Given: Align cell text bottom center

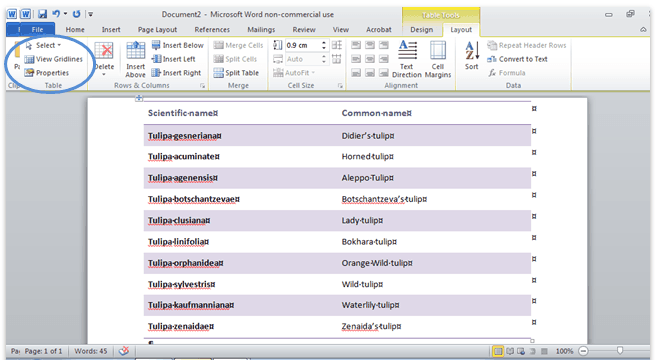Looking at the screenshot, I should (370, 73).
